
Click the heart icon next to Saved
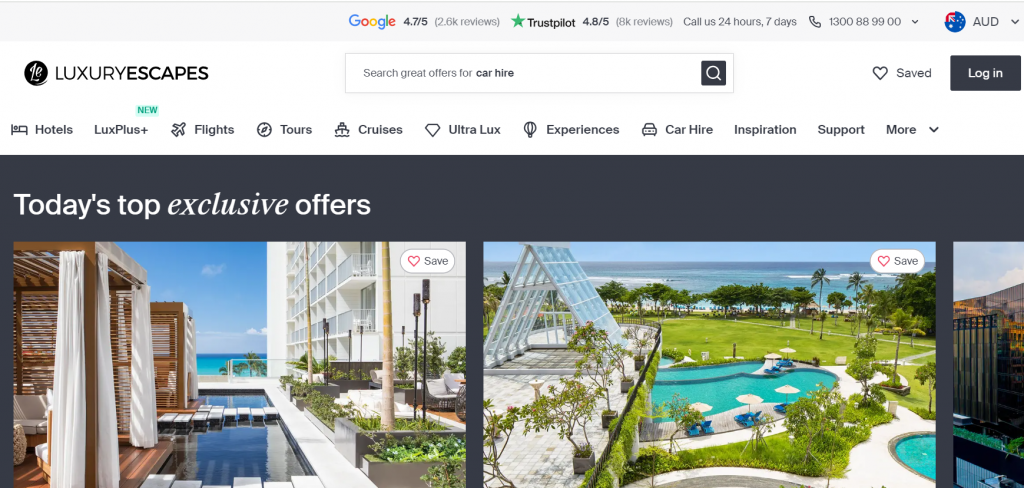[880, 73]
